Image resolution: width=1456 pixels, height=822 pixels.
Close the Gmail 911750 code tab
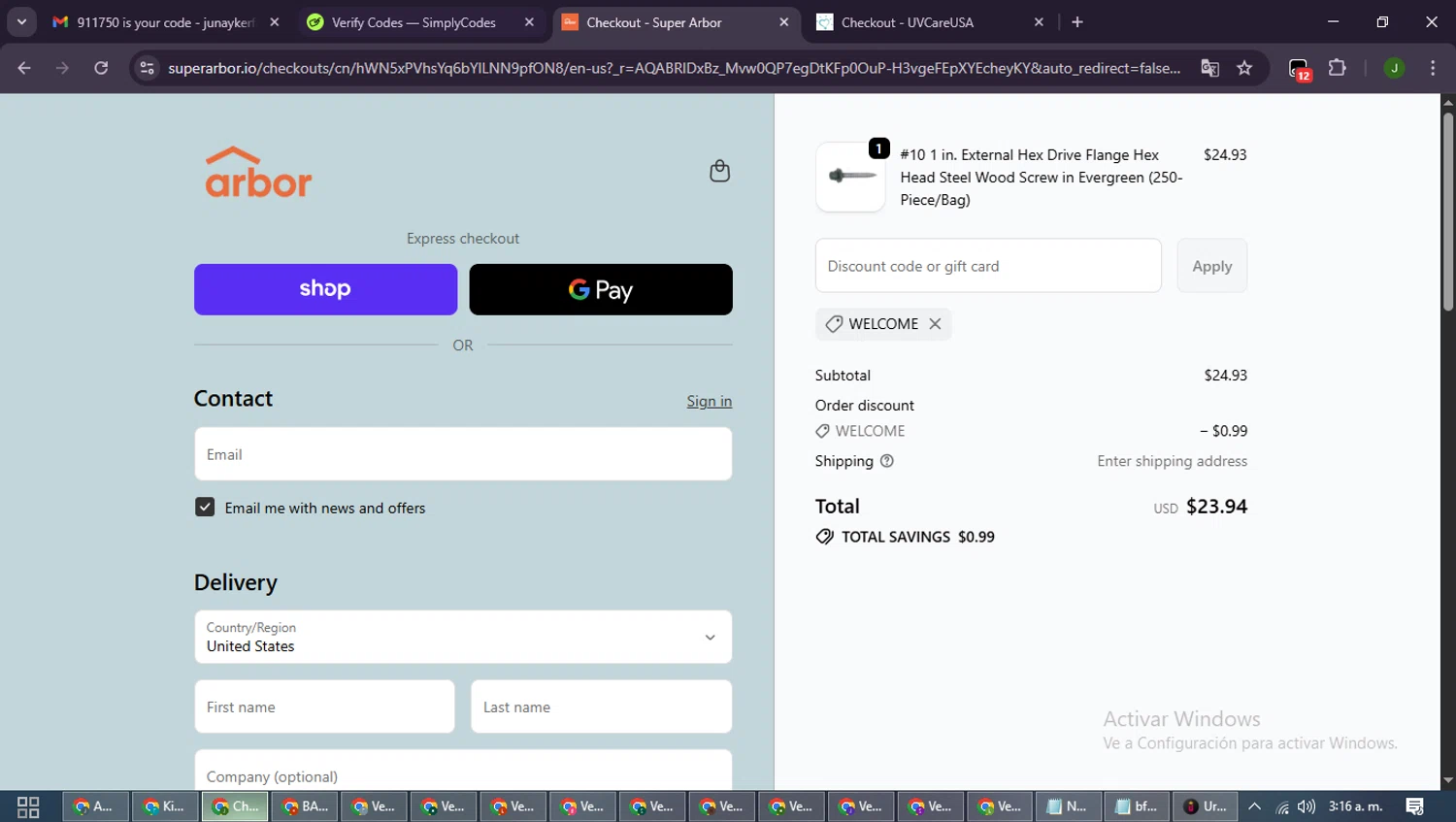click(x=275, y=22)
